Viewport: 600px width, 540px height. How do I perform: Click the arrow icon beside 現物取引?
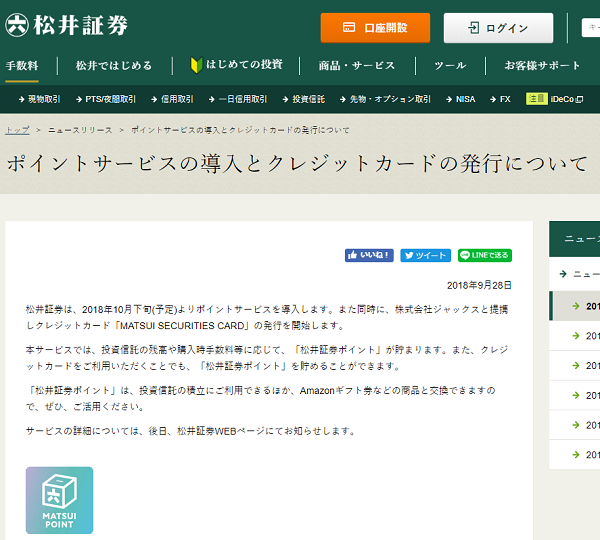tap(21, 100)
